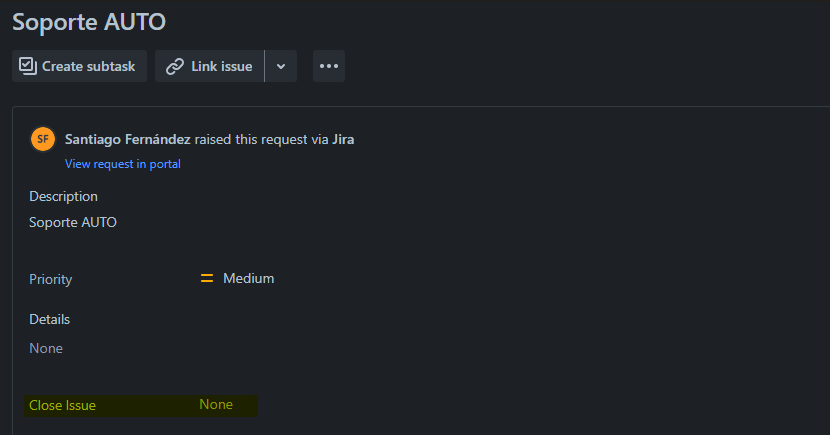This screenshot has height=435, width=830.
Task: Edit the None value under Details
Action: click(x=46, y=348)
